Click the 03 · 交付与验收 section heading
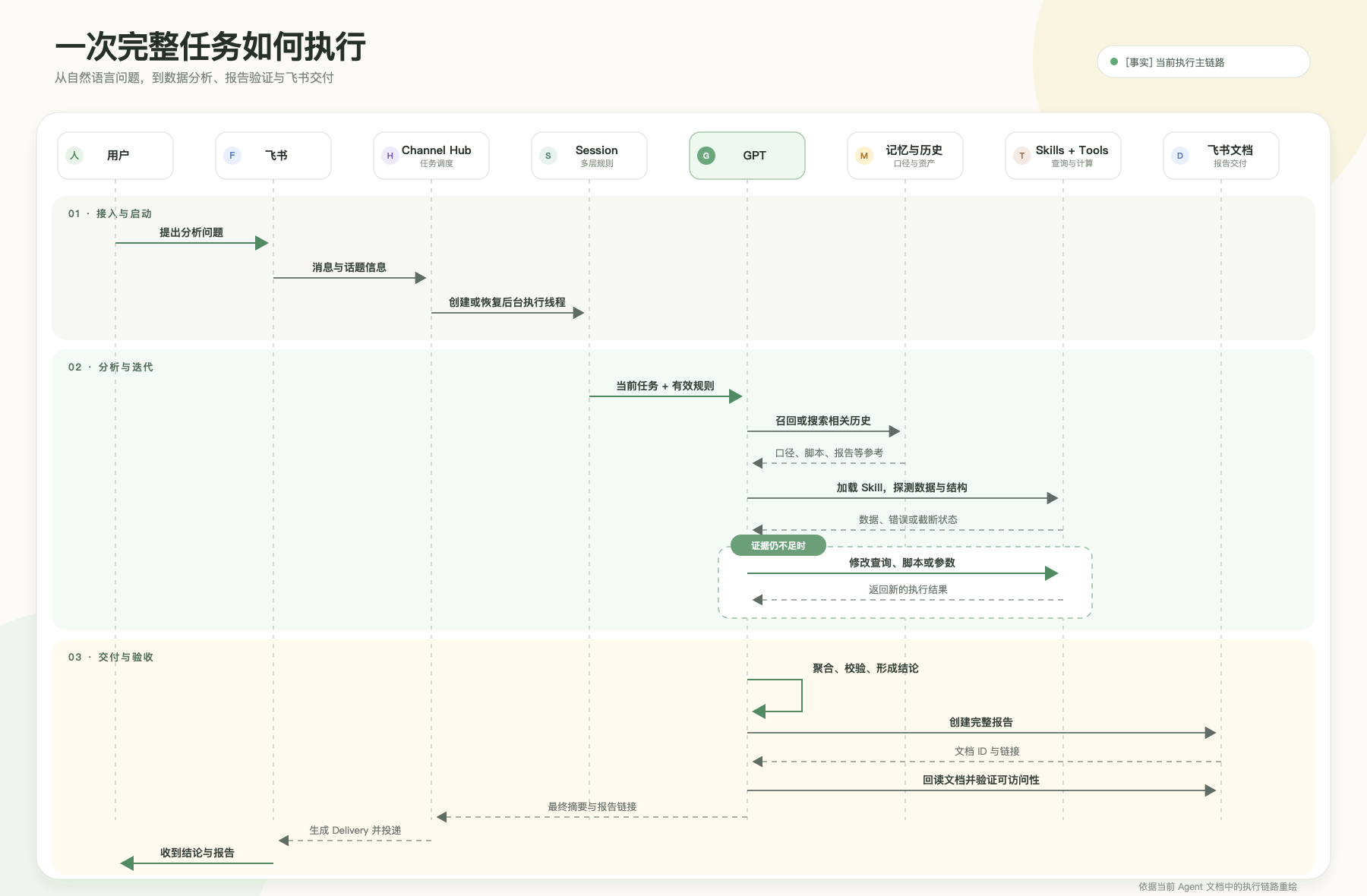This screenshot has height=896, width=1367. pyautogui.click(x=111, y=657)
